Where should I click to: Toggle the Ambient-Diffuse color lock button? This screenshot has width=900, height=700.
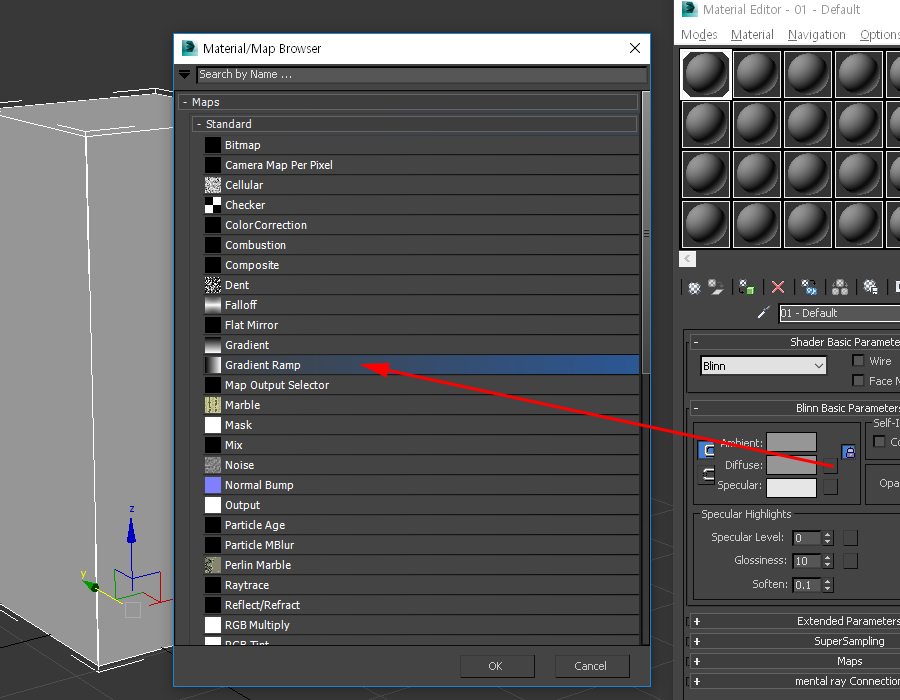(708, 451)
